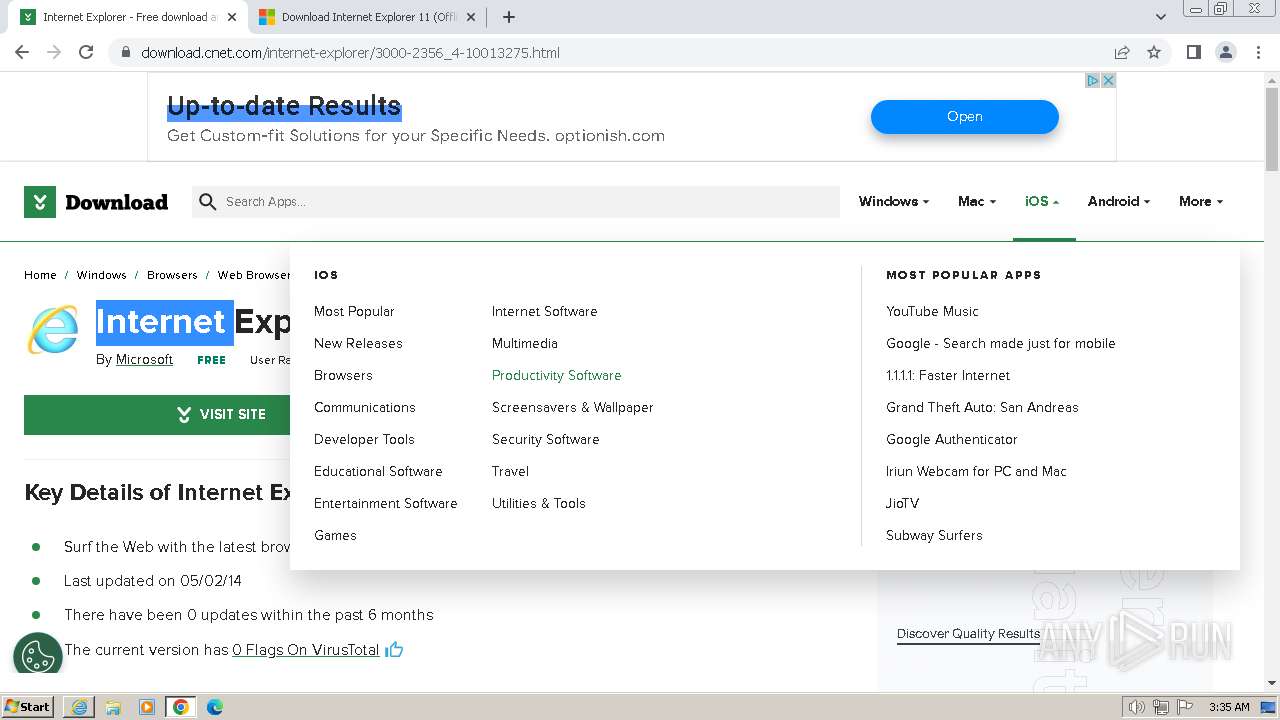1280x720 pixels.
Task: Open Grand Theft Auto: San Andreas link
Action: pyautogui.click(x=982, y=407)
